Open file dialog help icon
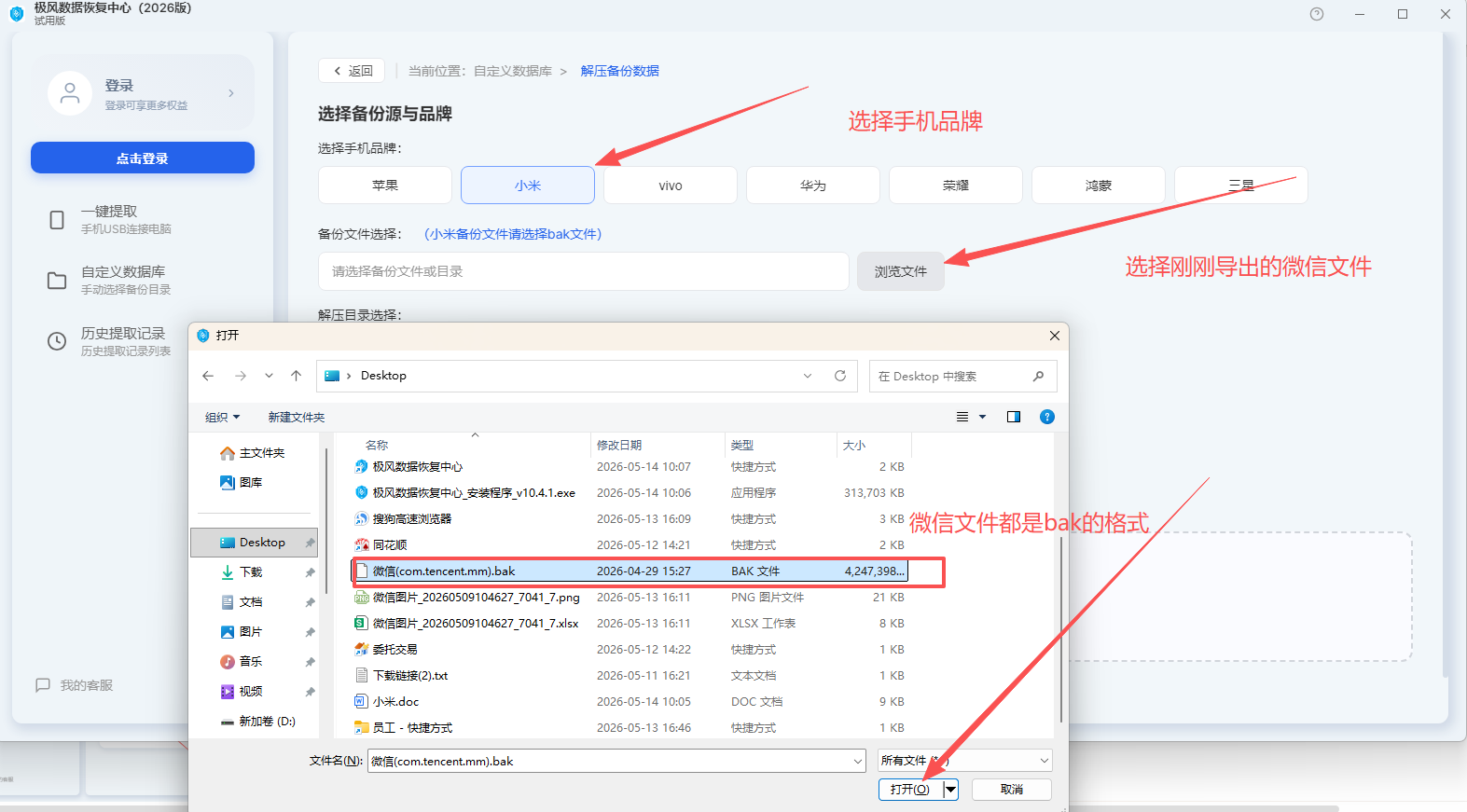This screenshot has width=1467, height=812. [1047, 417]
